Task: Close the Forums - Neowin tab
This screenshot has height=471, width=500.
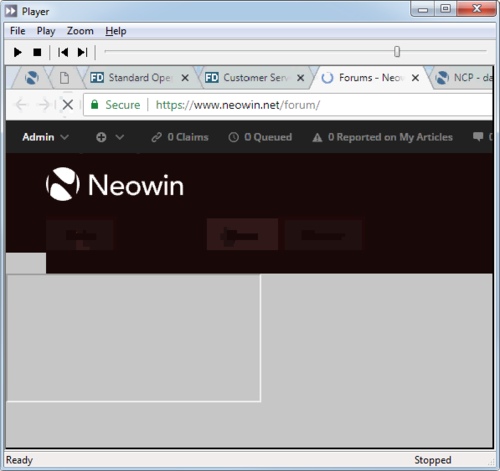Action: pos(415,78)
